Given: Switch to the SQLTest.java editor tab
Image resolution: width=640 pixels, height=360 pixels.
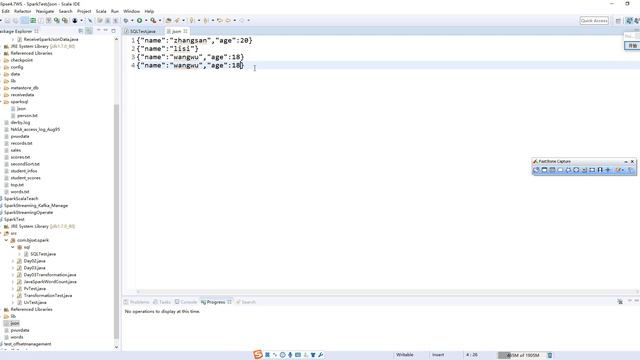Looking at the screenshot, I should 142,31.
